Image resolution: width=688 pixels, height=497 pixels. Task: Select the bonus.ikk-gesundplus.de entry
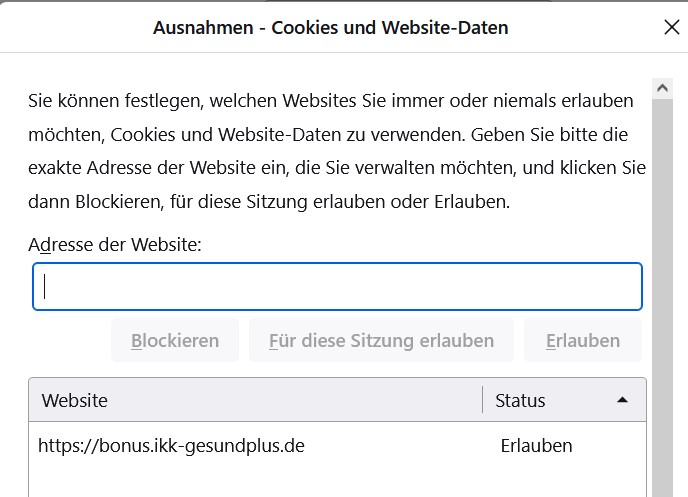click(x=171, y=446)
